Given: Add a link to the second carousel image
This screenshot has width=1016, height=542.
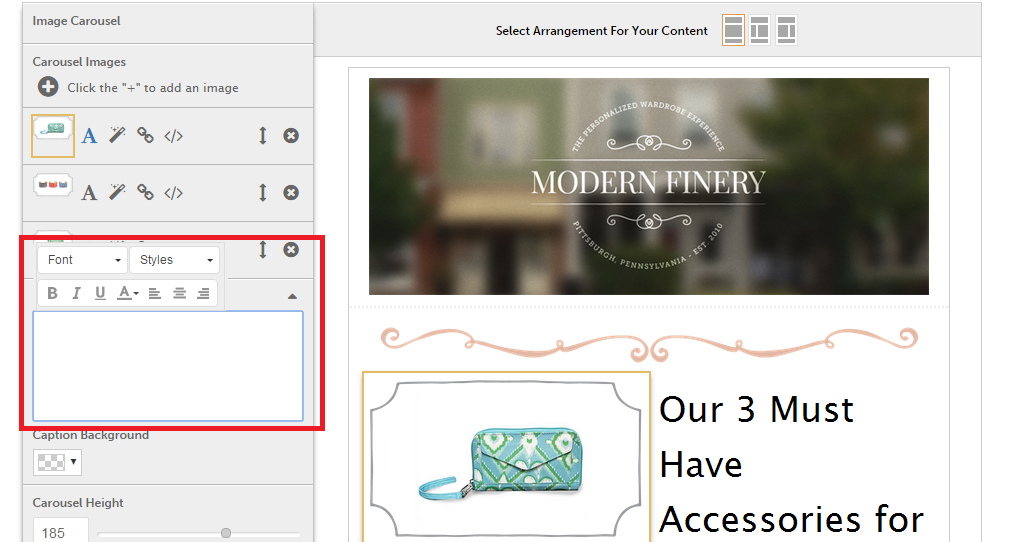Looking at the screenshot, I should click(145, 193).
